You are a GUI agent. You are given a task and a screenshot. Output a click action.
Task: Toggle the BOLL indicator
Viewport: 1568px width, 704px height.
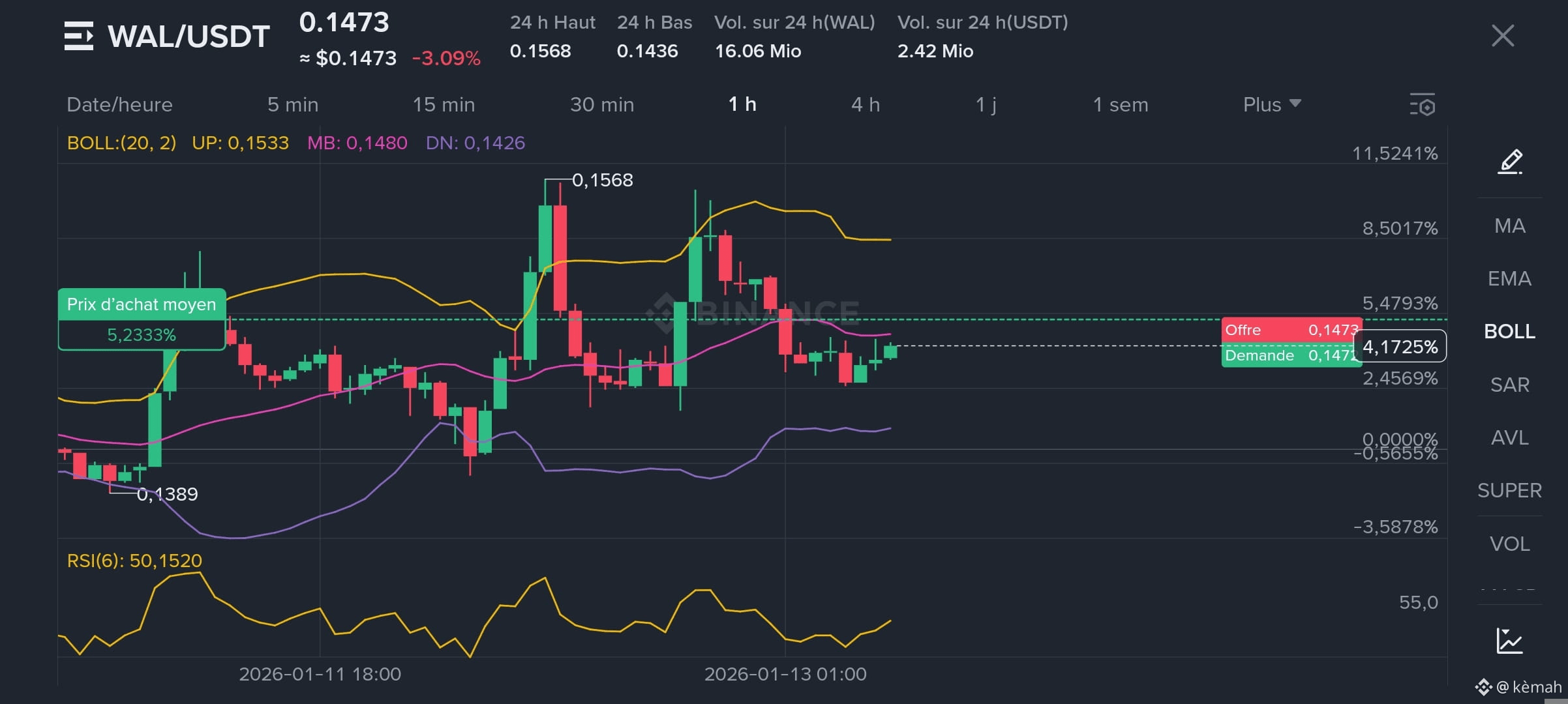click(x=1510, y=331)
